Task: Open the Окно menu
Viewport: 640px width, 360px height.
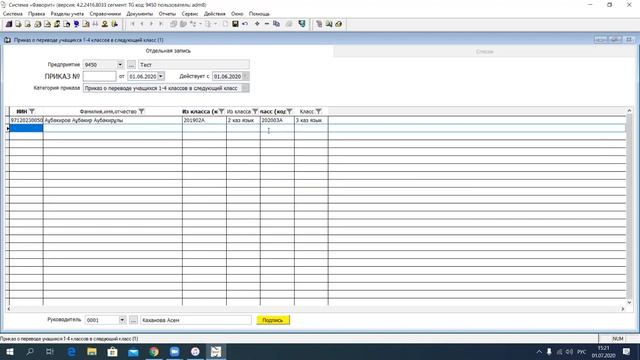Action: tap(237, 14)
